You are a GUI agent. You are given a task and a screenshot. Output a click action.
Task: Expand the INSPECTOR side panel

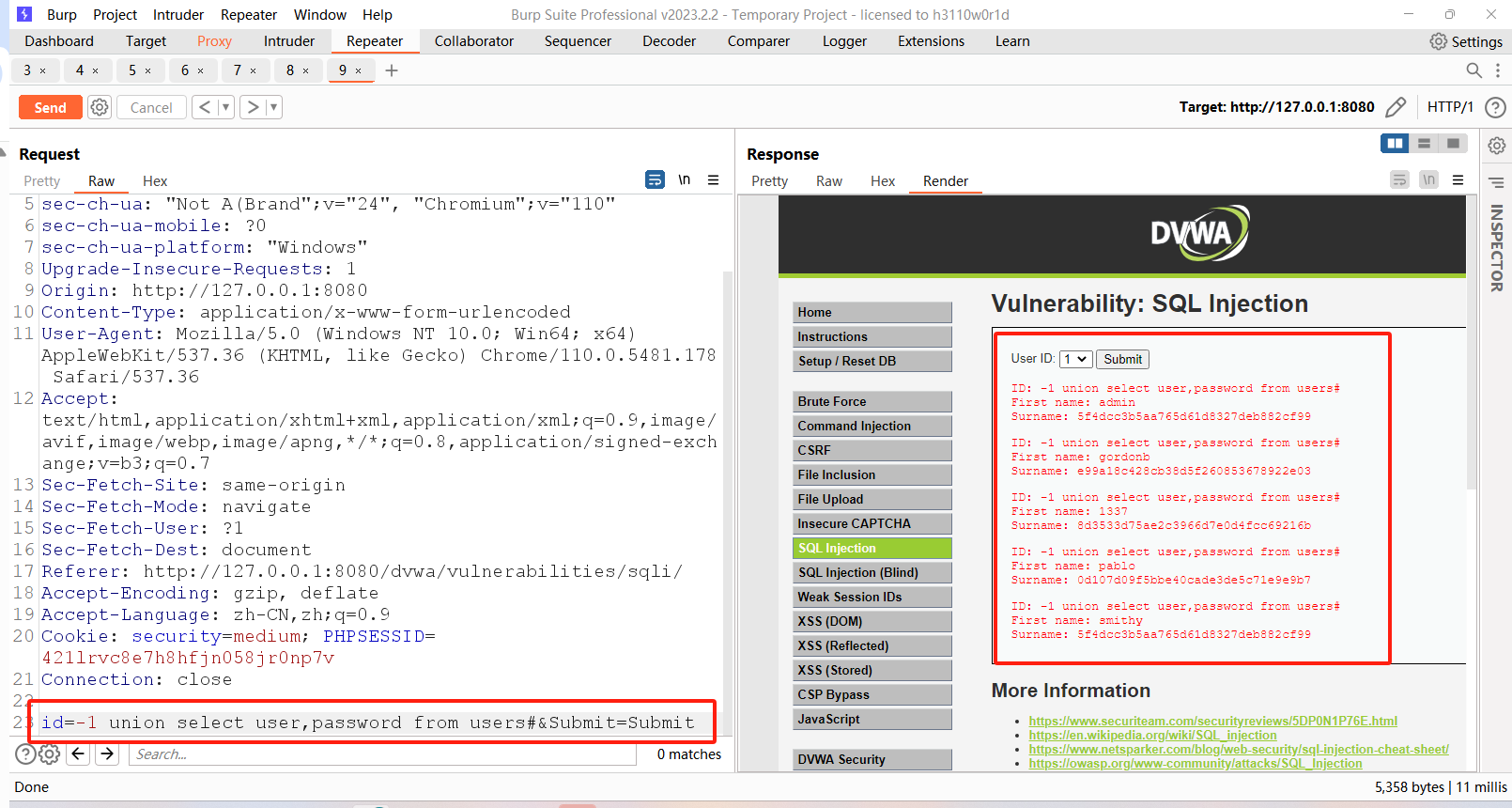1497,248
